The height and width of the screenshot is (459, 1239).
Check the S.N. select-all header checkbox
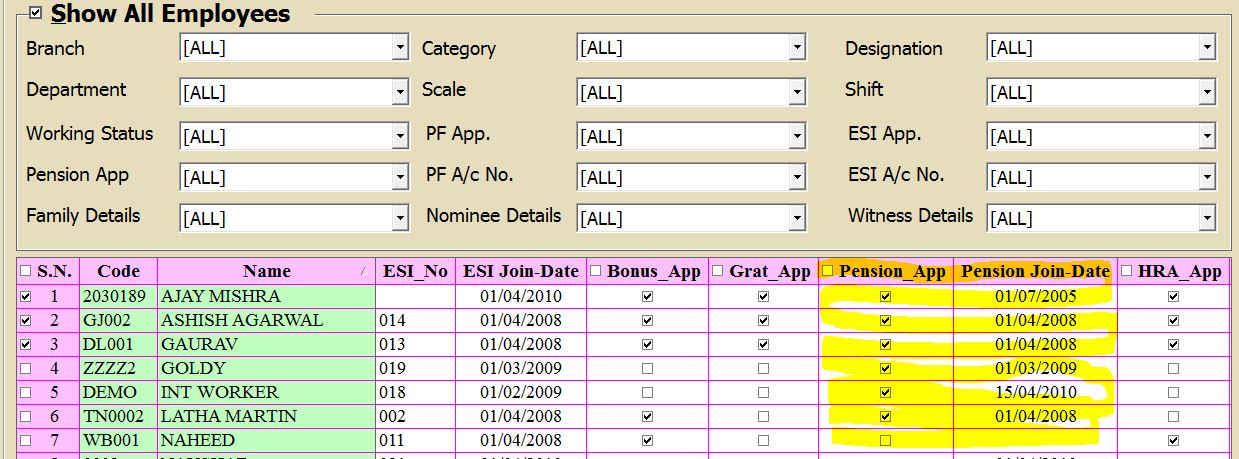25,271
